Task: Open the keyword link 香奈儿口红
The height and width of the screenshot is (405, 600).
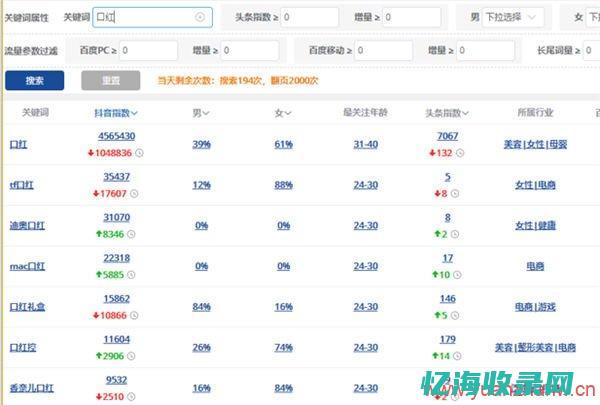Action: pyautogui.click(x=32, y=388)
